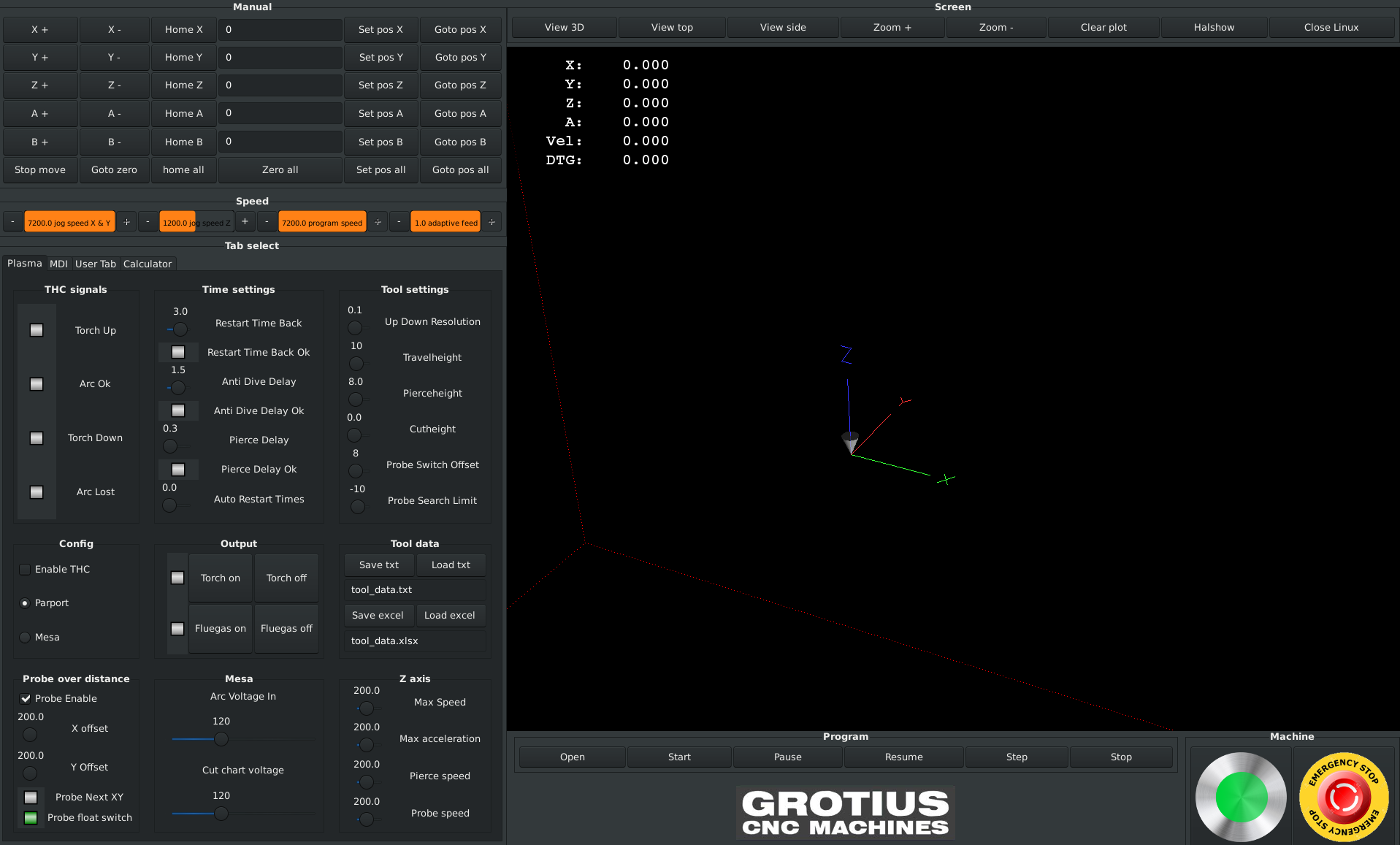
Task: Adjust the Z axis Max Speed dial
Action: (367, 708)
